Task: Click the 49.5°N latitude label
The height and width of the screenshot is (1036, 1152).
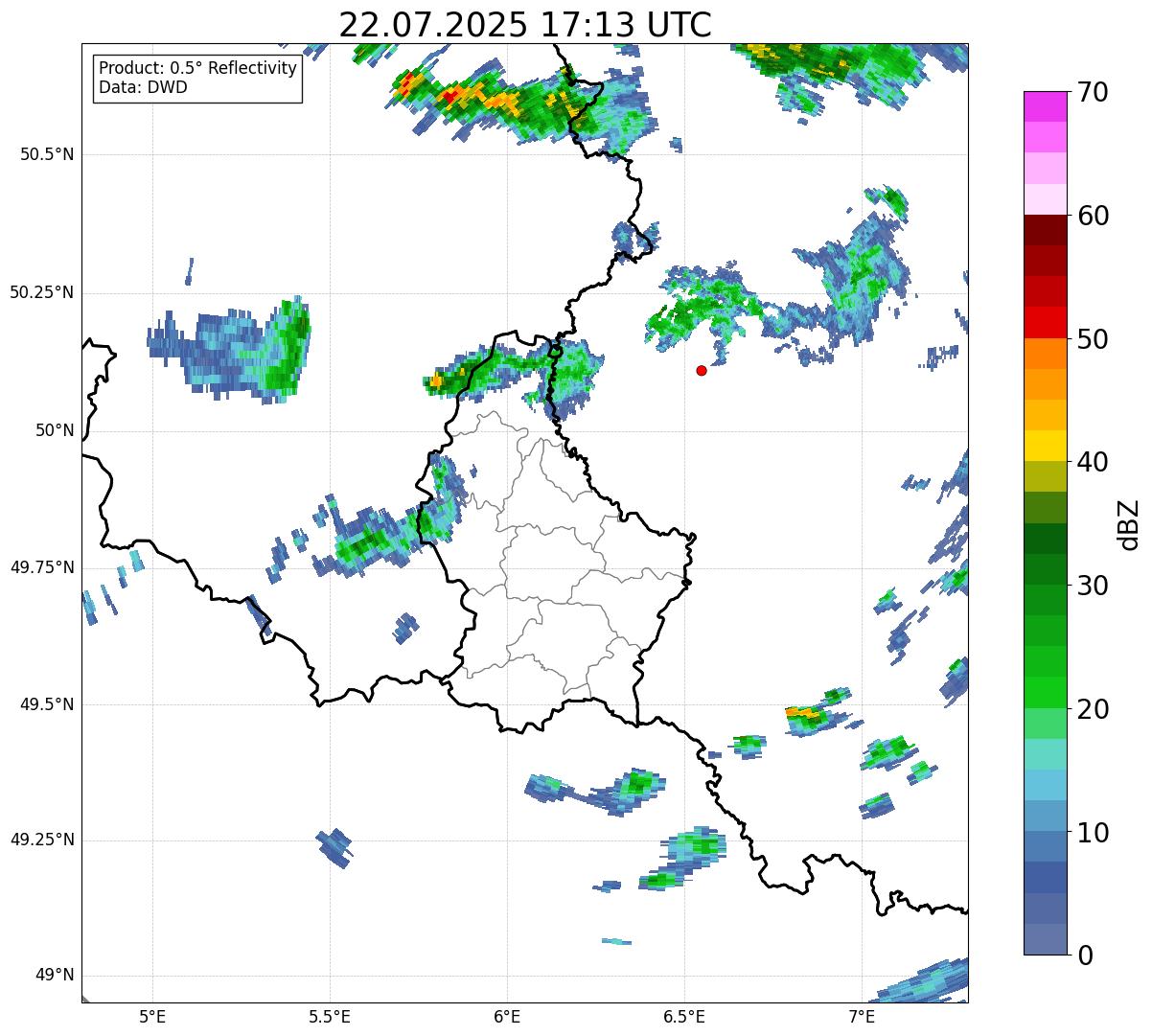Action: (x=47, y=704)
